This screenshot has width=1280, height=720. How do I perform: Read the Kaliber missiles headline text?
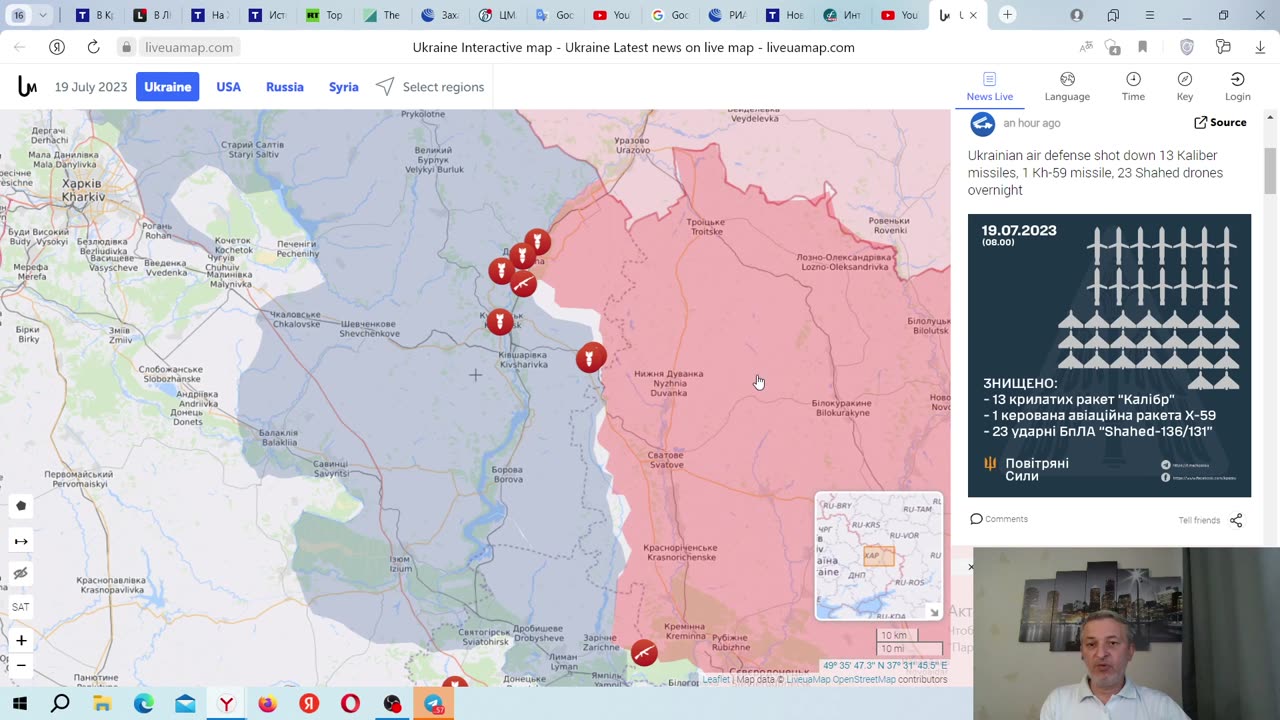pos(1095,173)
